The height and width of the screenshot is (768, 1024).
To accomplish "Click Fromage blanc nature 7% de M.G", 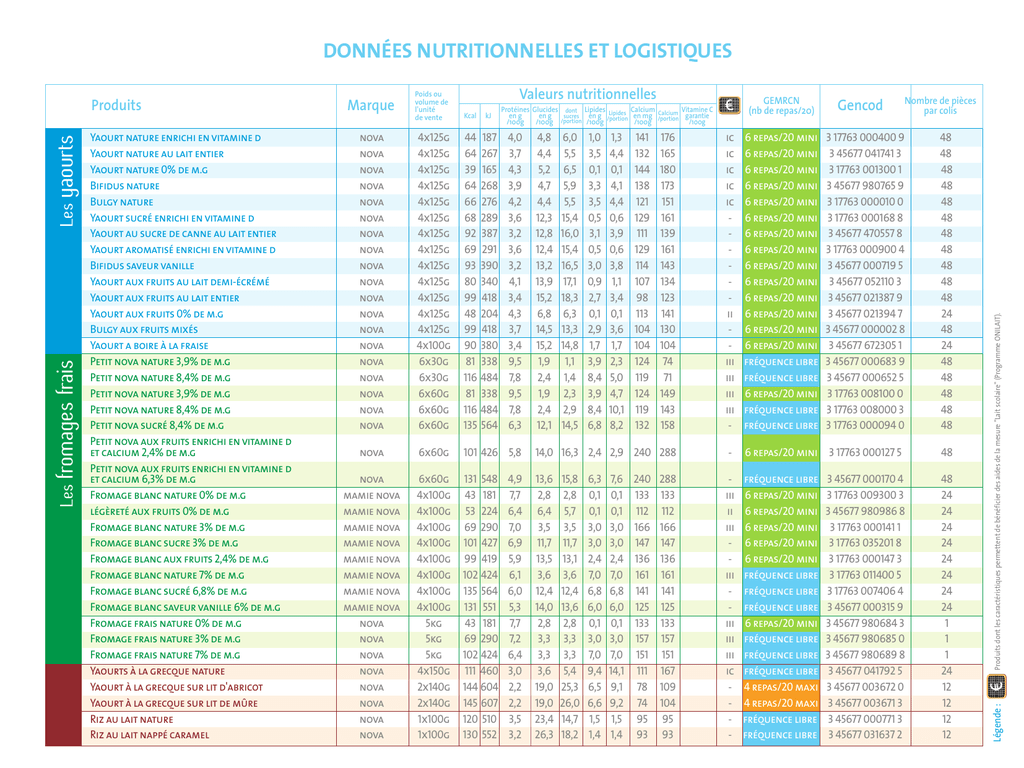I will coord(167,575).
